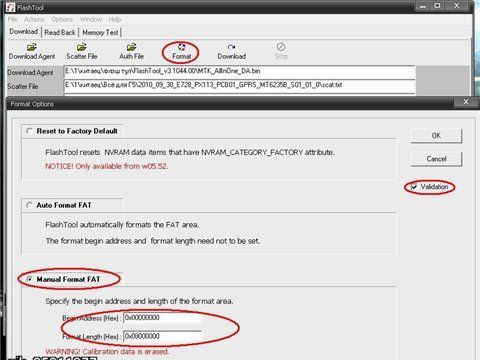Select Manual Format FAT radio button
Screen dimensions: 480x360
pos(29,279)
